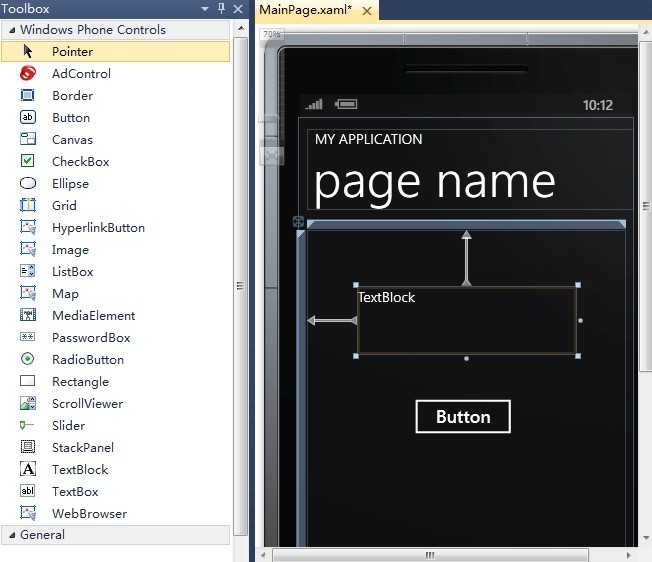This screenshot has height=562, width=652.
Task: Switch to the MainPage.xaml tab
Action: [306, 10]
